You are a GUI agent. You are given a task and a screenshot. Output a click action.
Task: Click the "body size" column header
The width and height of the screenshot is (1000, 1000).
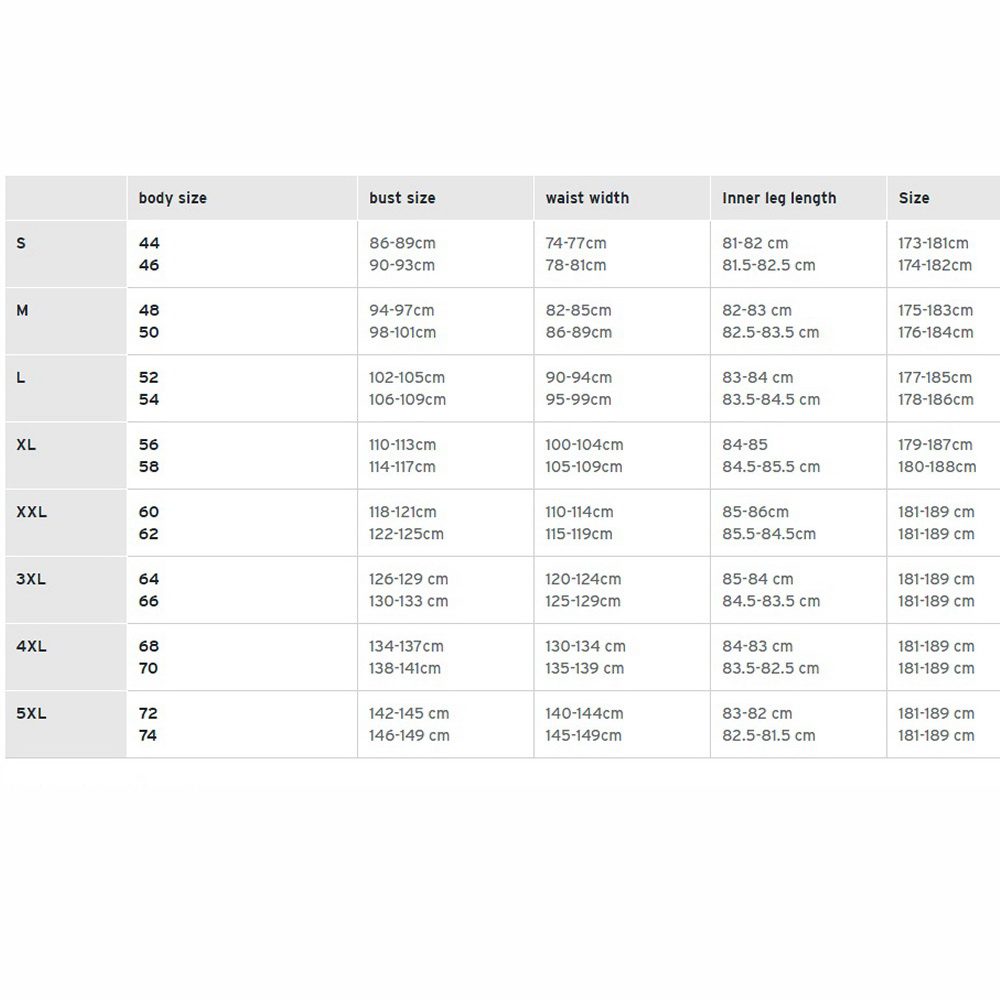tap(173, 198)
